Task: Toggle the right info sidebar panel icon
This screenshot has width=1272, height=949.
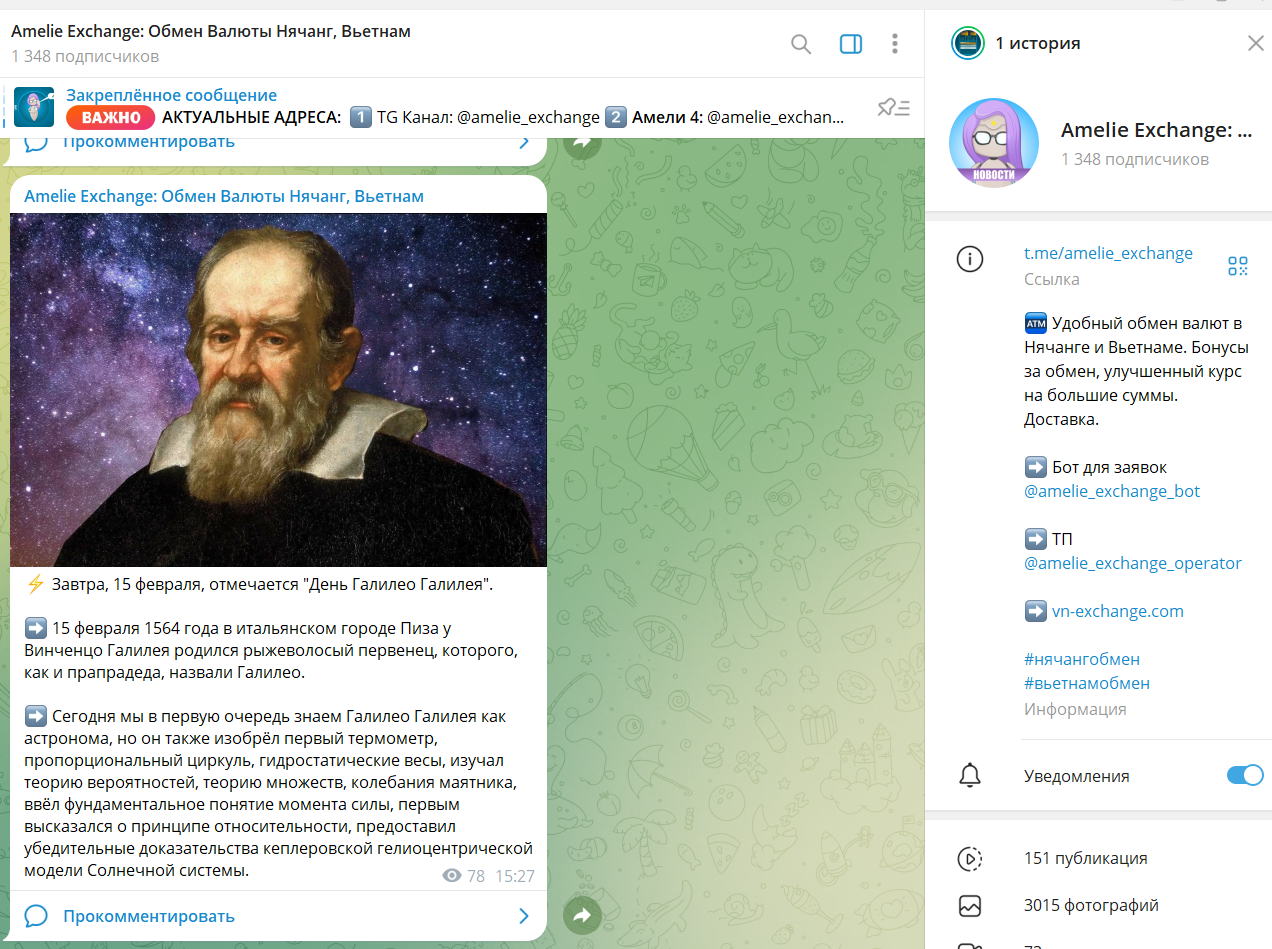Action: click(x=851, y=44)
